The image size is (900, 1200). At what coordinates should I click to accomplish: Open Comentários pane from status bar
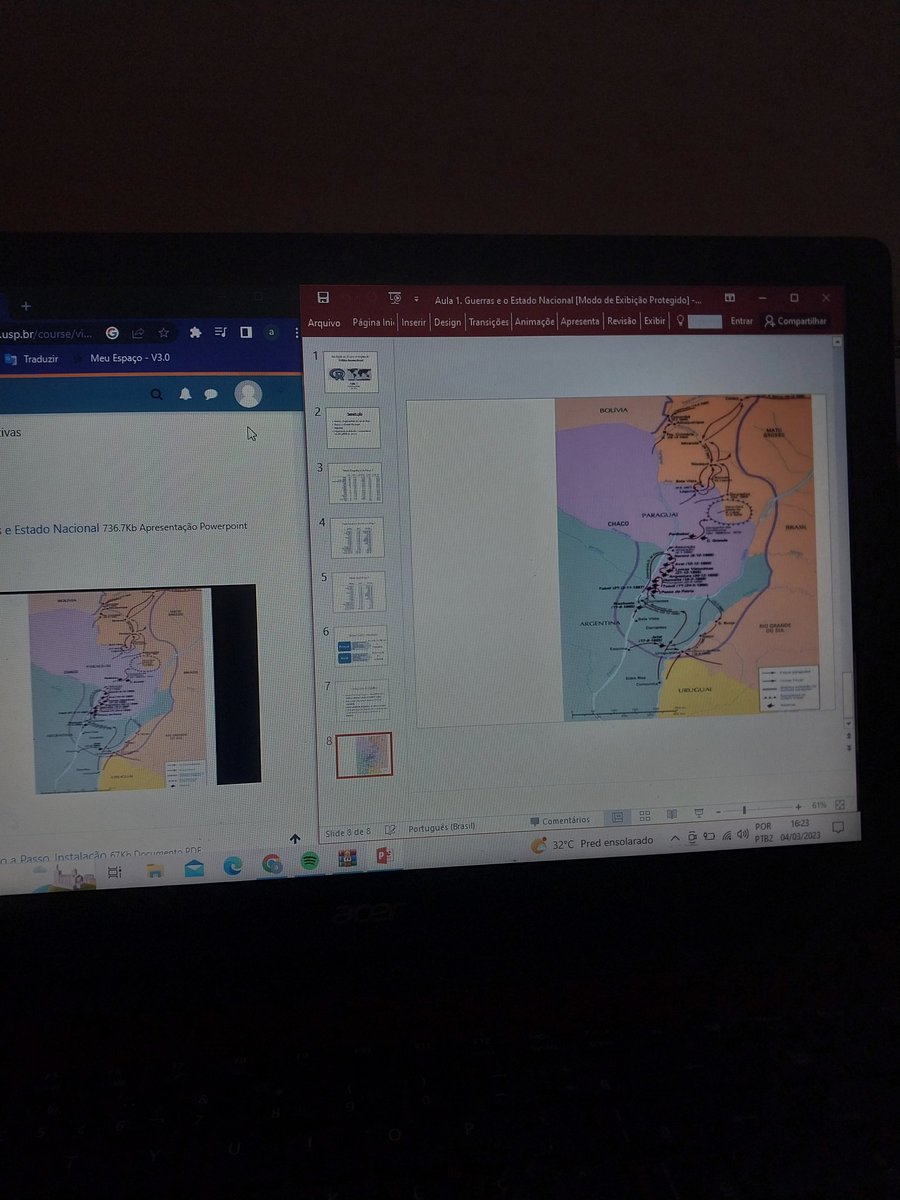[x=559, y=821]
